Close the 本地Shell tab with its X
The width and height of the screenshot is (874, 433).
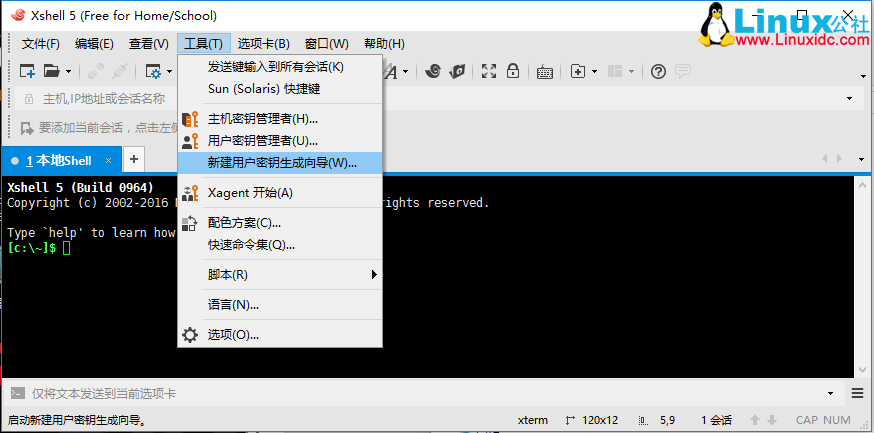point(109,160)
